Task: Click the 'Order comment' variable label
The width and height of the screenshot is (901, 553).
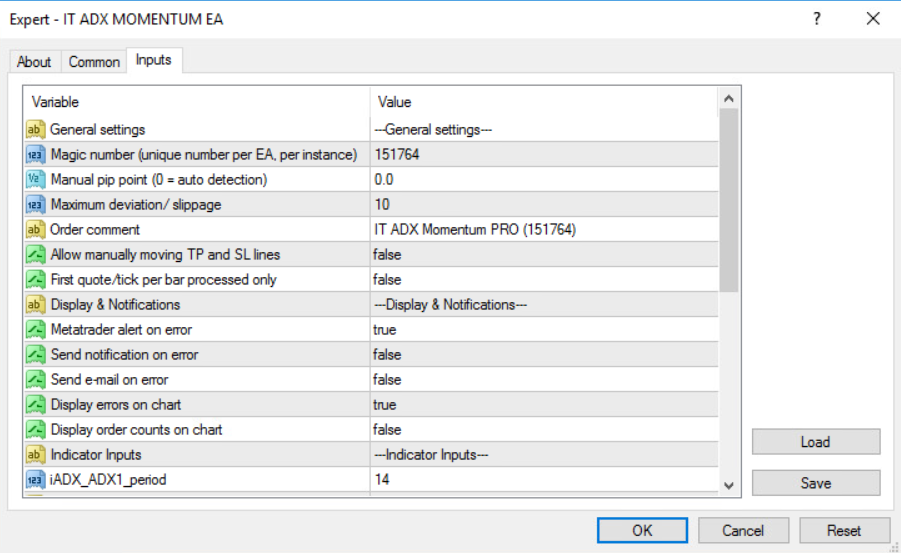Action: coord(95,229)
